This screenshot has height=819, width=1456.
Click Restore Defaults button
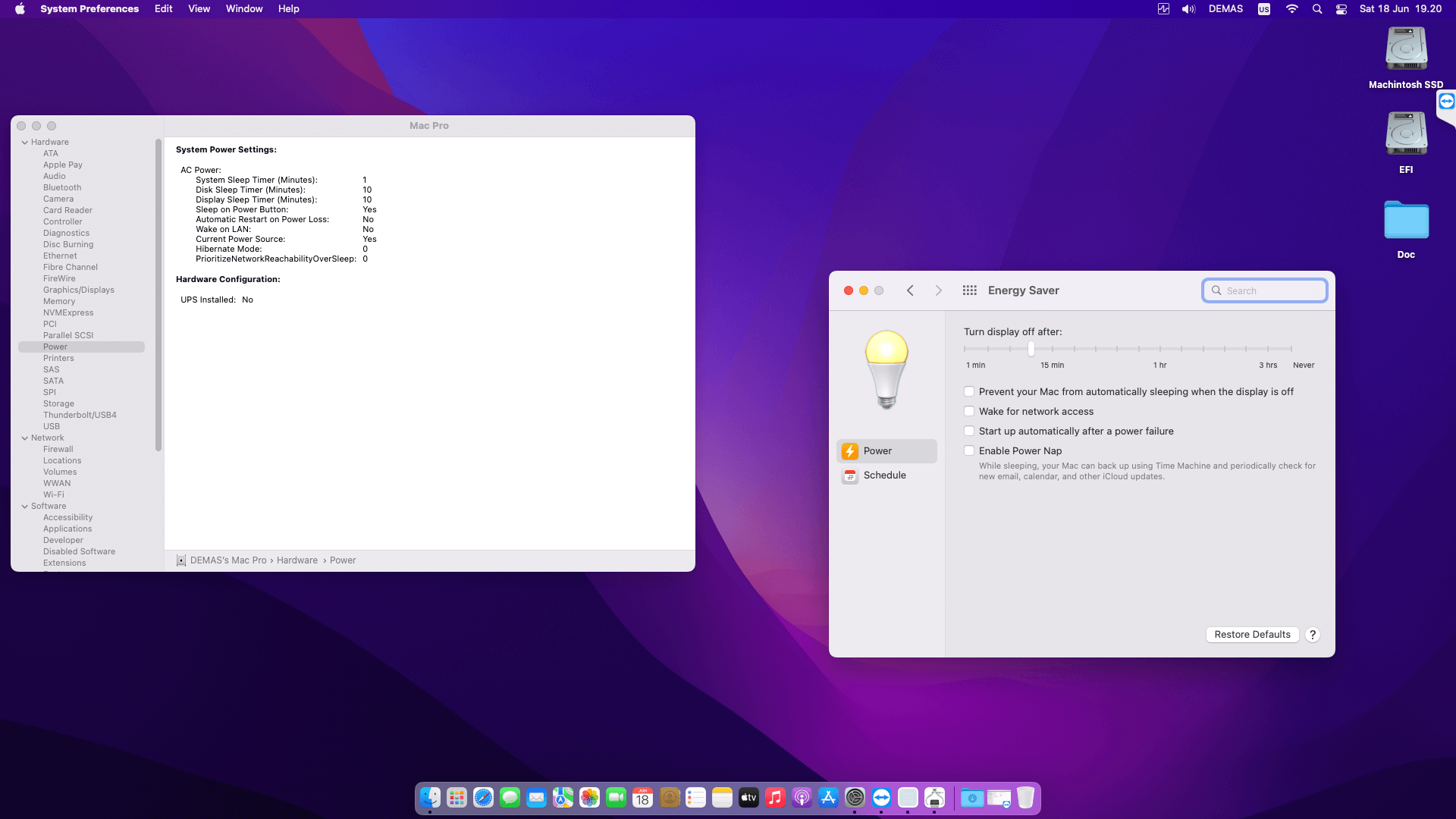click(x=1252, y=635)
